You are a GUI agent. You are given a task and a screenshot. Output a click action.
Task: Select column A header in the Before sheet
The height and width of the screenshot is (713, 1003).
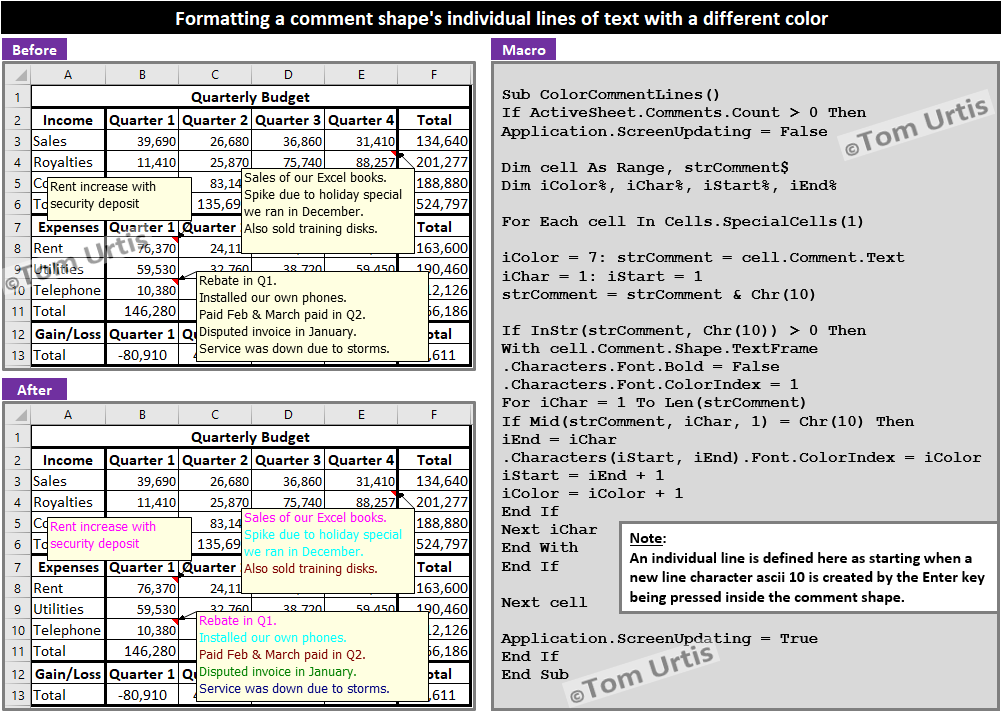tap(68, 75)
